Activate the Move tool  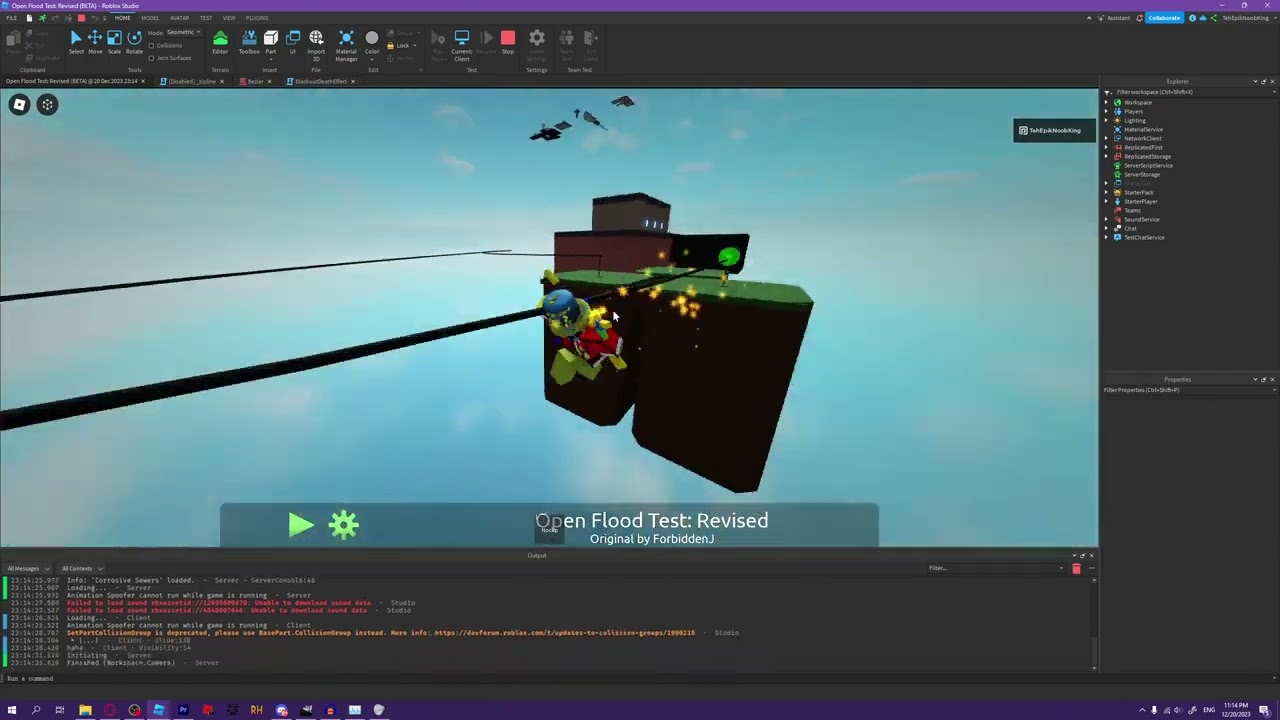[x=95, y=41]
